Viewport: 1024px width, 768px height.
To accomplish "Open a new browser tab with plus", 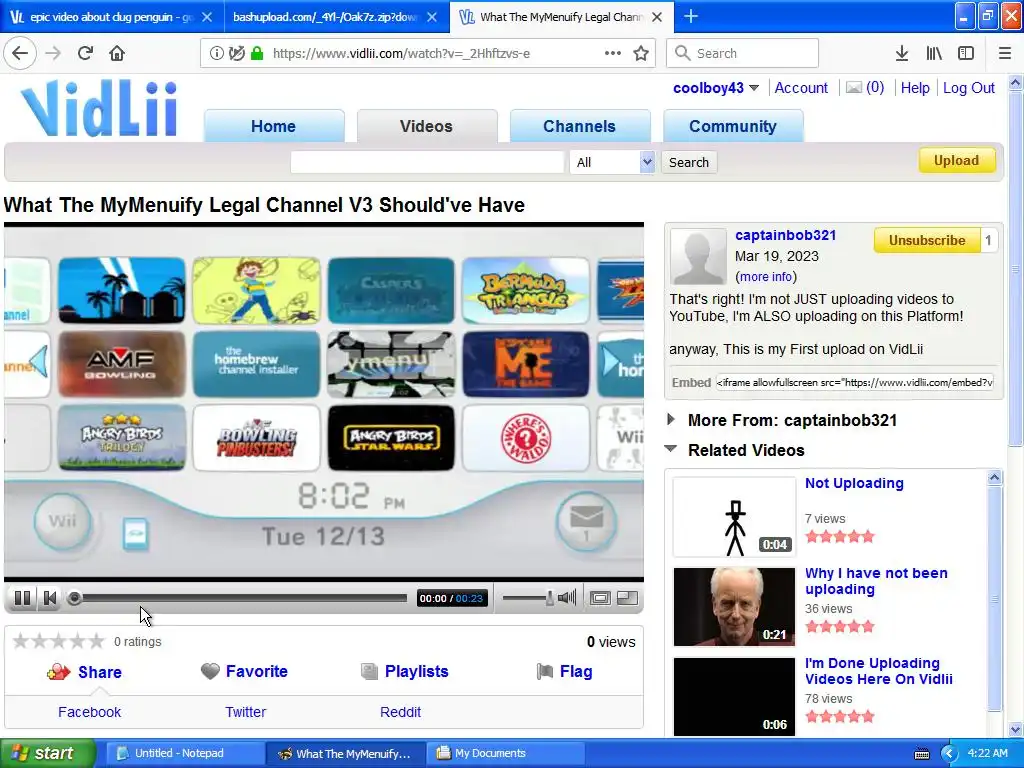I will click(x=691, y=16).
